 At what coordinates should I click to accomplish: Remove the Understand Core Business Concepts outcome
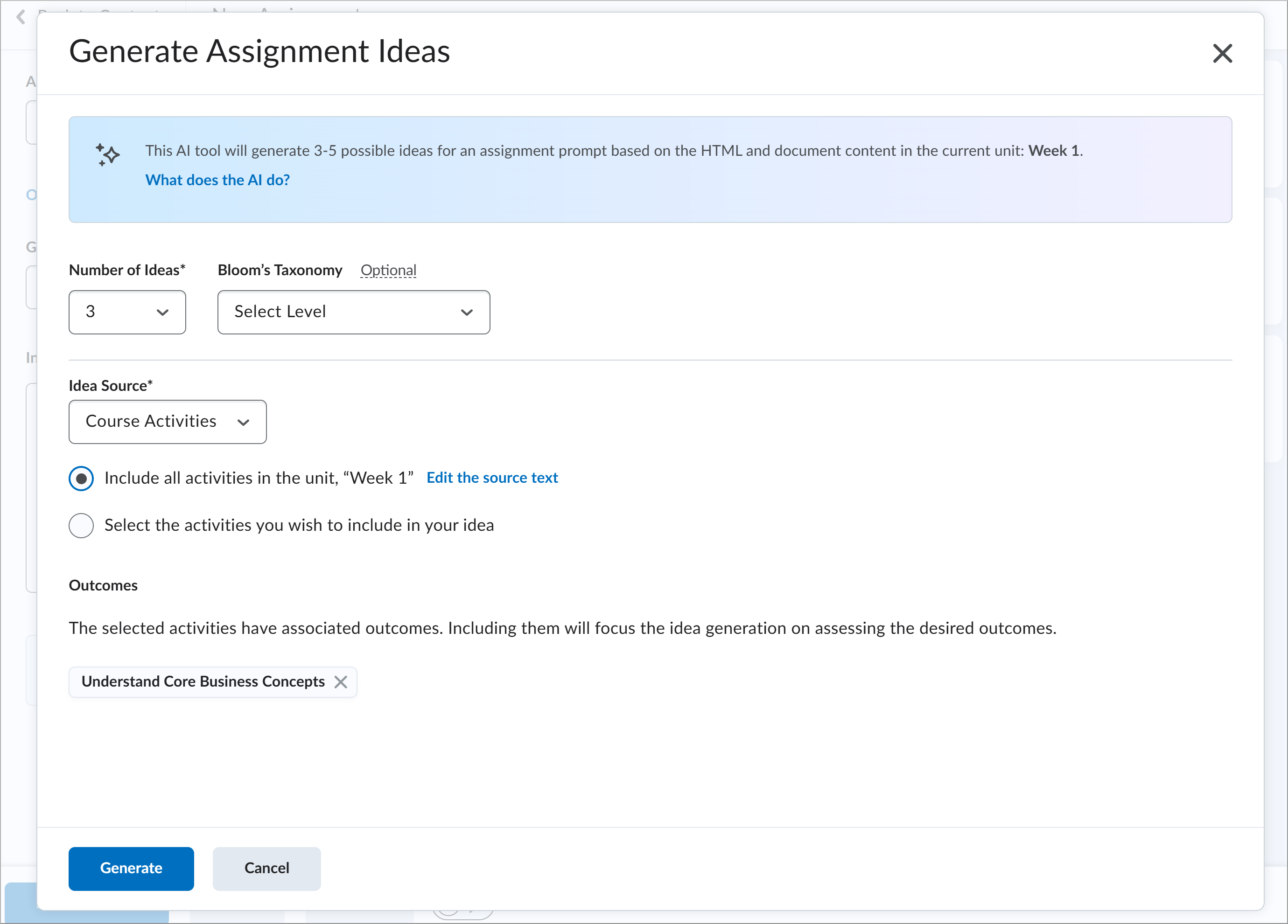pyautogui.click(x=340, y=681)
